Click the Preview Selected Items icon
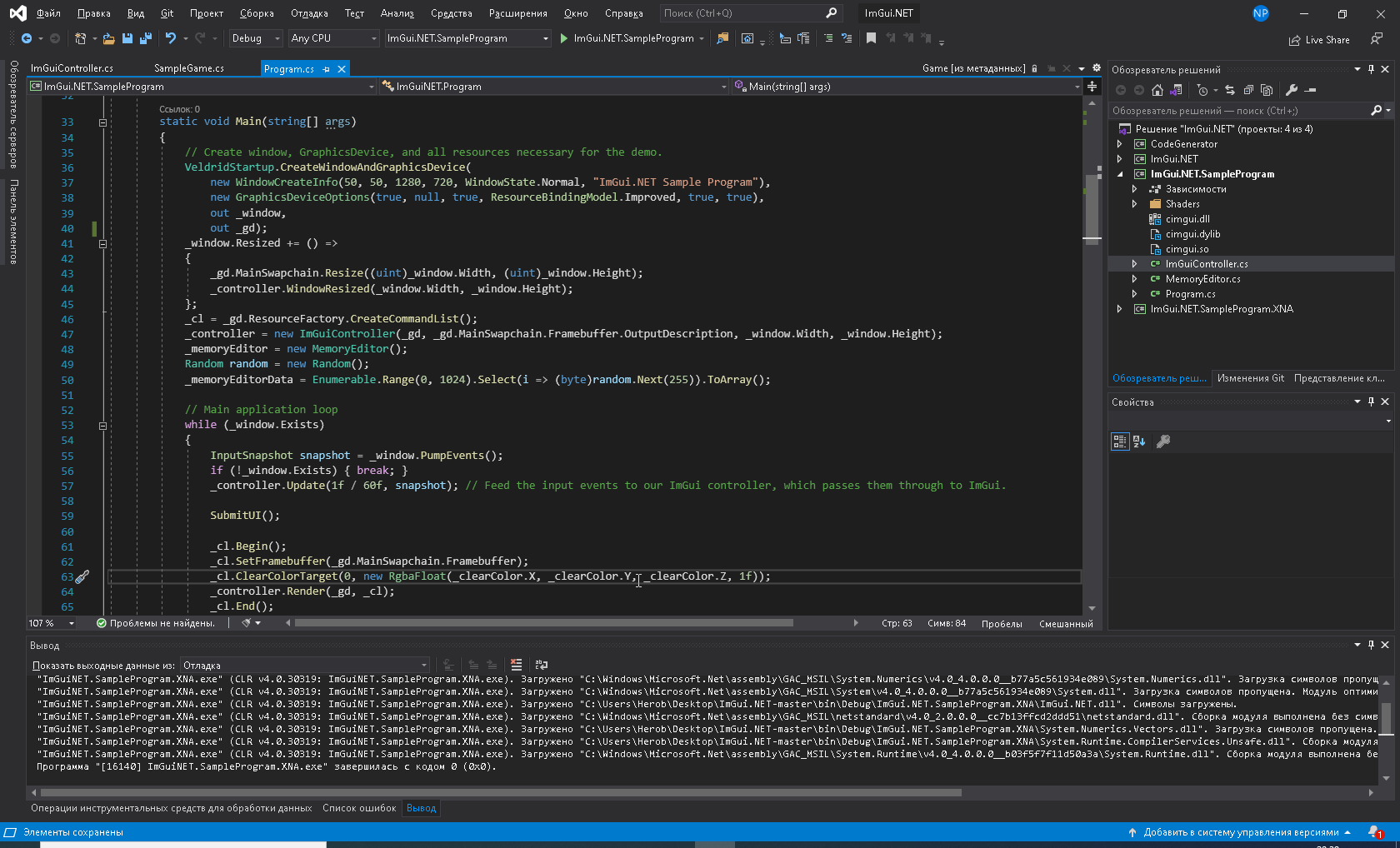 coord(1311,90)
